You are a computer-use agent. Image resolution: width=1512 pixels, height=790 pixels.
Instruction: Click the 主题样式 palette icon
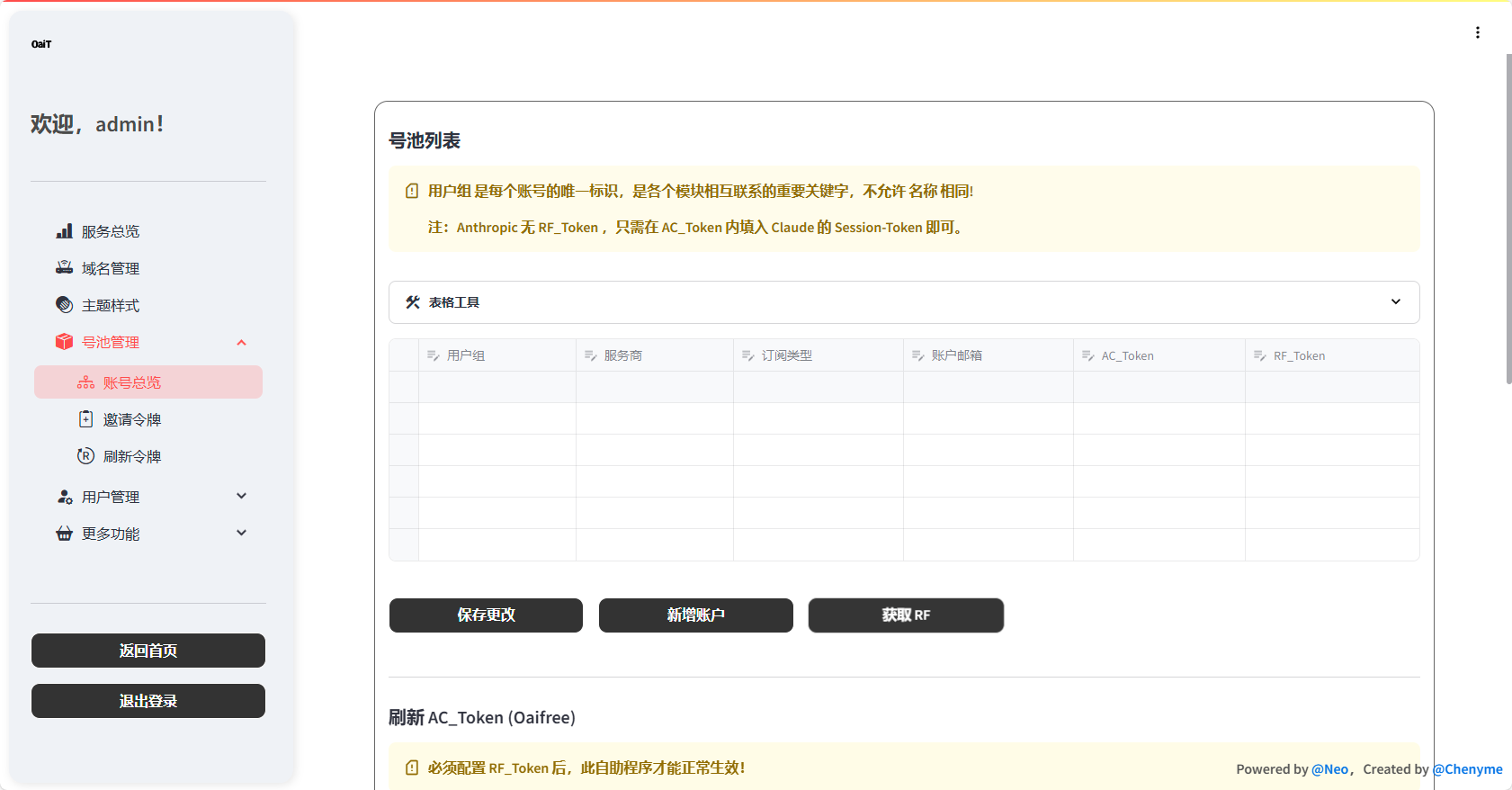[x=64, y=305]
